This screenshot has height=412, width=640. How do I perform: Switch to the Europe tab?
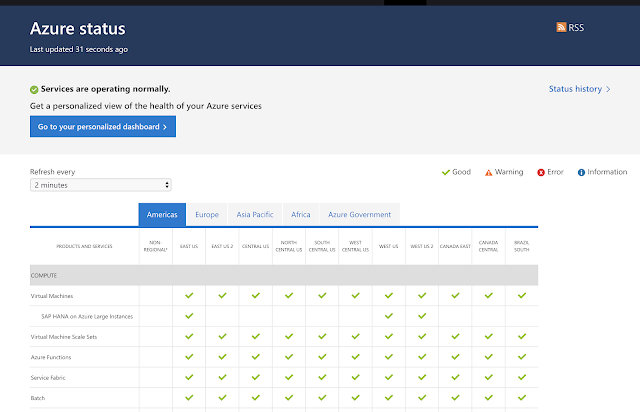point(207,214)
